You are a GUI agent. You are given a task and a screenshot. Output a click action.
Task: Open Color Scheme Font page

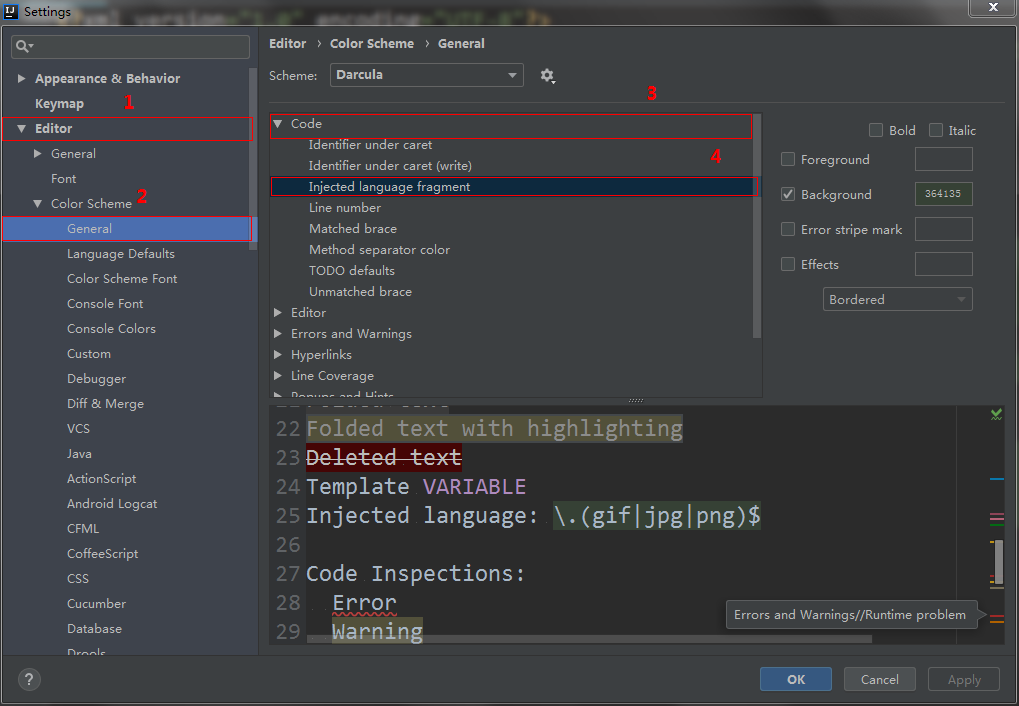[122, 279]
